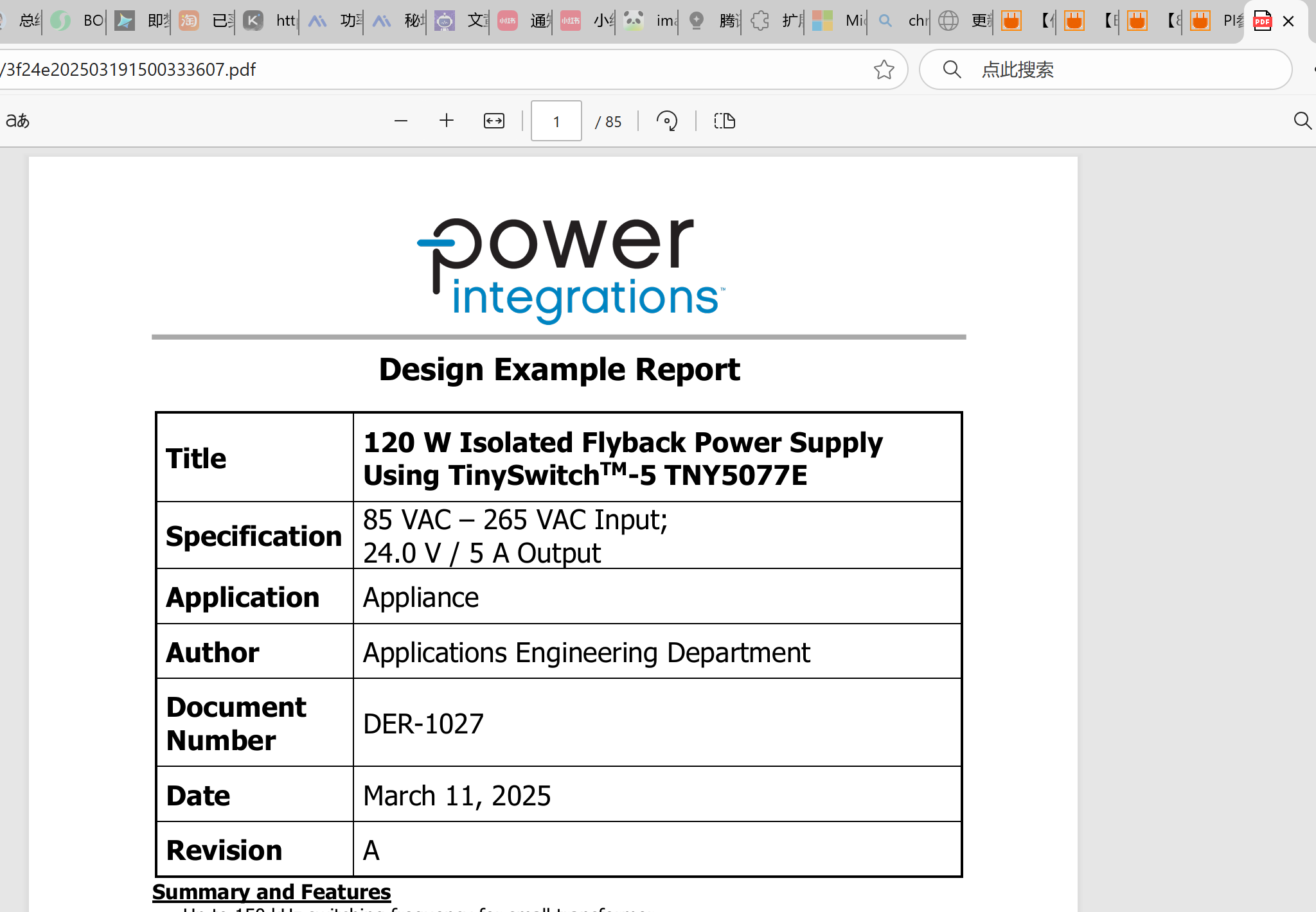
Task: Switch to the magnifier ch tab
Action: click(x=902, y=21)
